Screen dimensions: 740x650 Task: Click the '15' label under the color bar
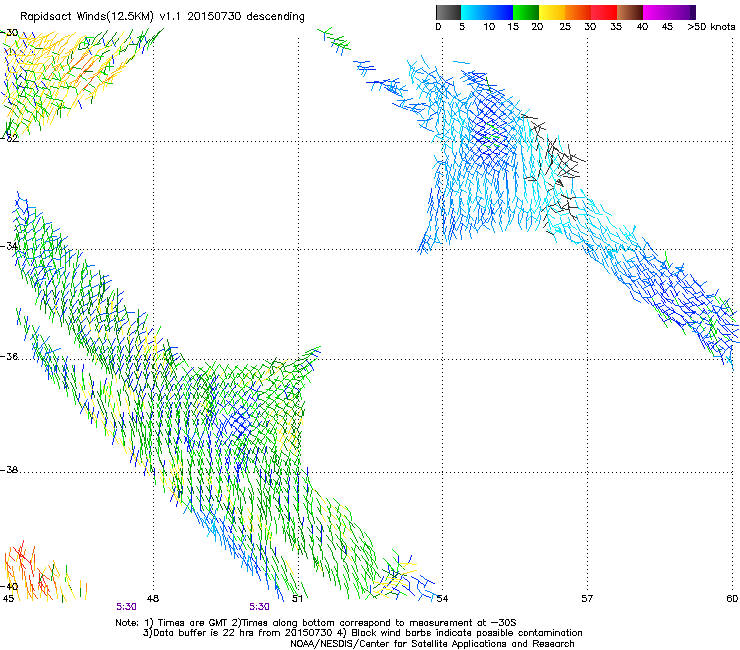(x=513, y=27)
